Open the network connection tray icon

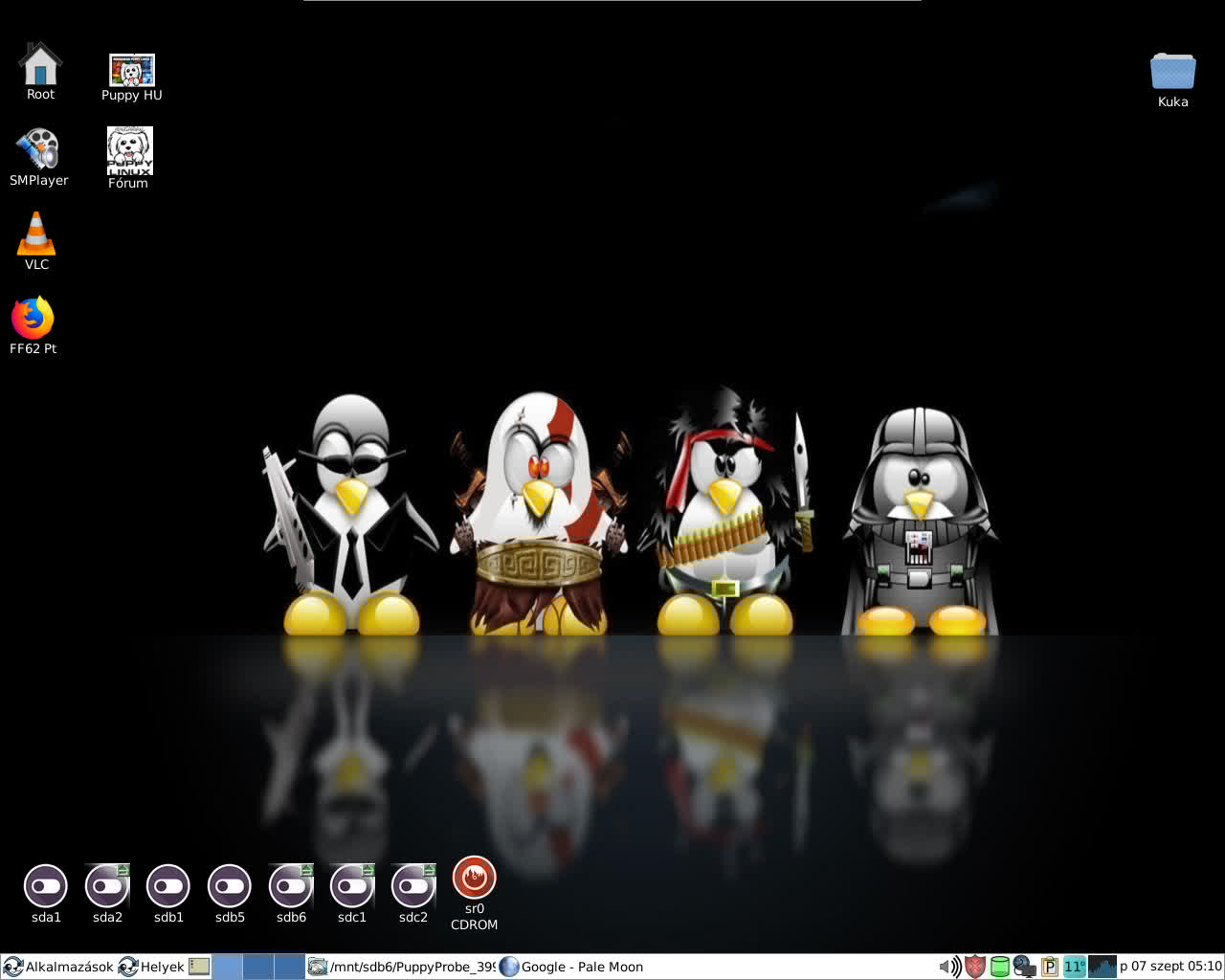coord(1024,967)
